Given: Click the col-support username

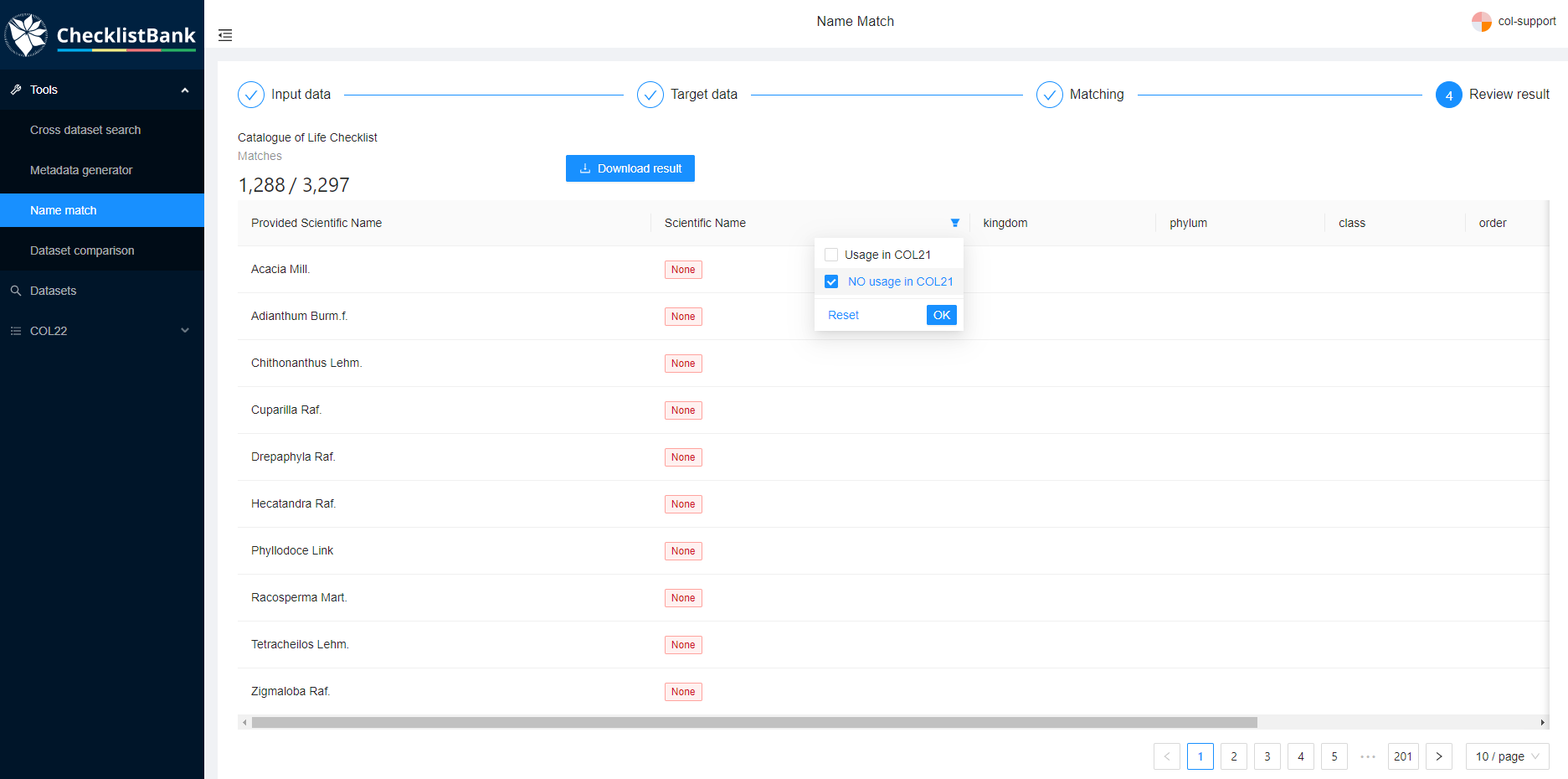Looking at the screenshot, I should coord(1527,22).
